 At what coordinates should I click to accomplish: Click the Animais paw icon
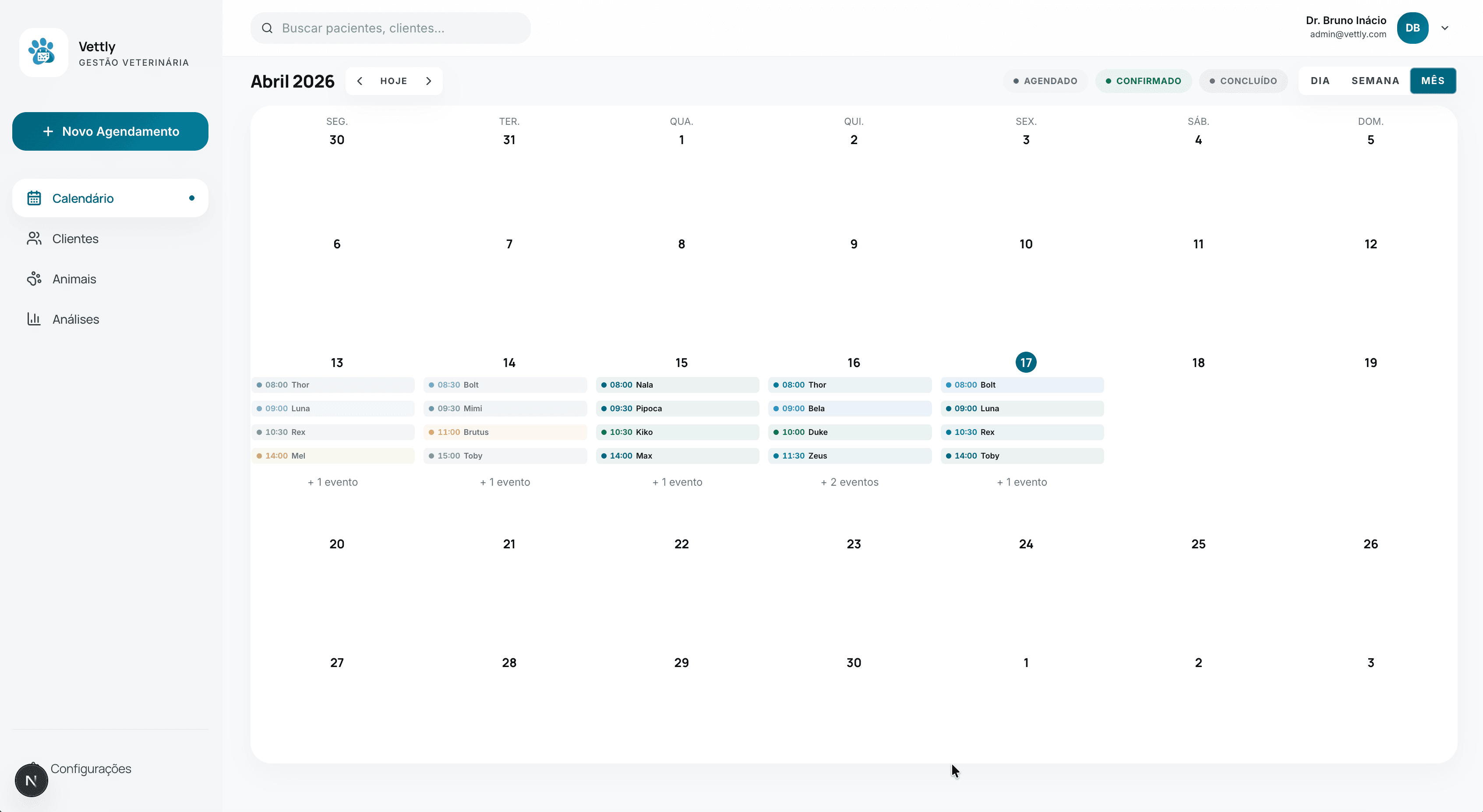click(34, 279)
